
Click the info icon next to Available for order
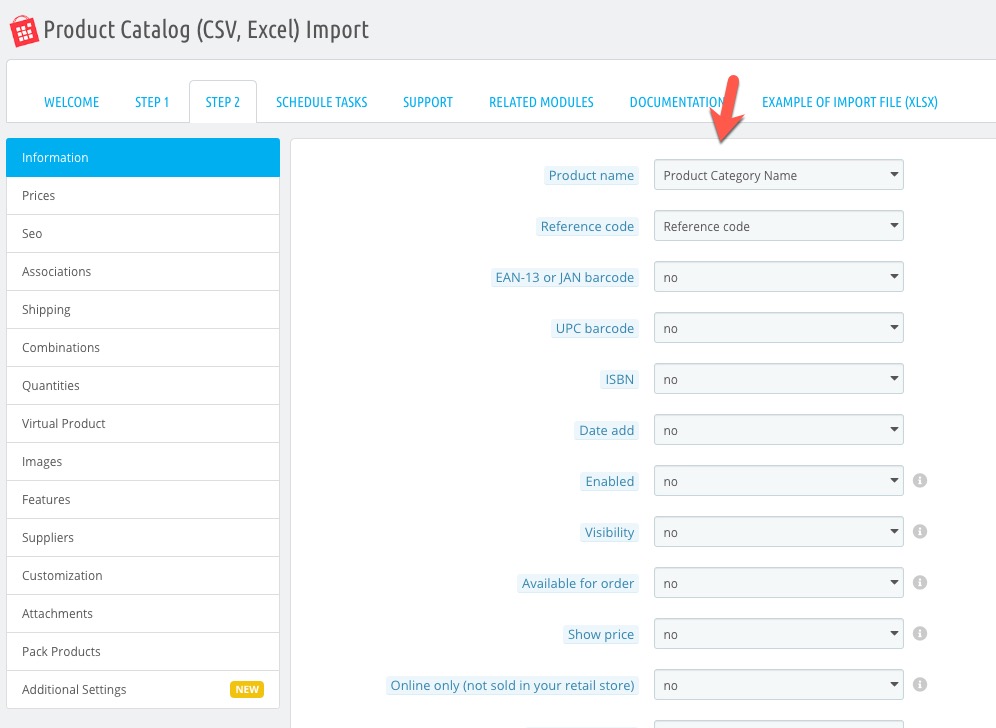click(919, 582)
